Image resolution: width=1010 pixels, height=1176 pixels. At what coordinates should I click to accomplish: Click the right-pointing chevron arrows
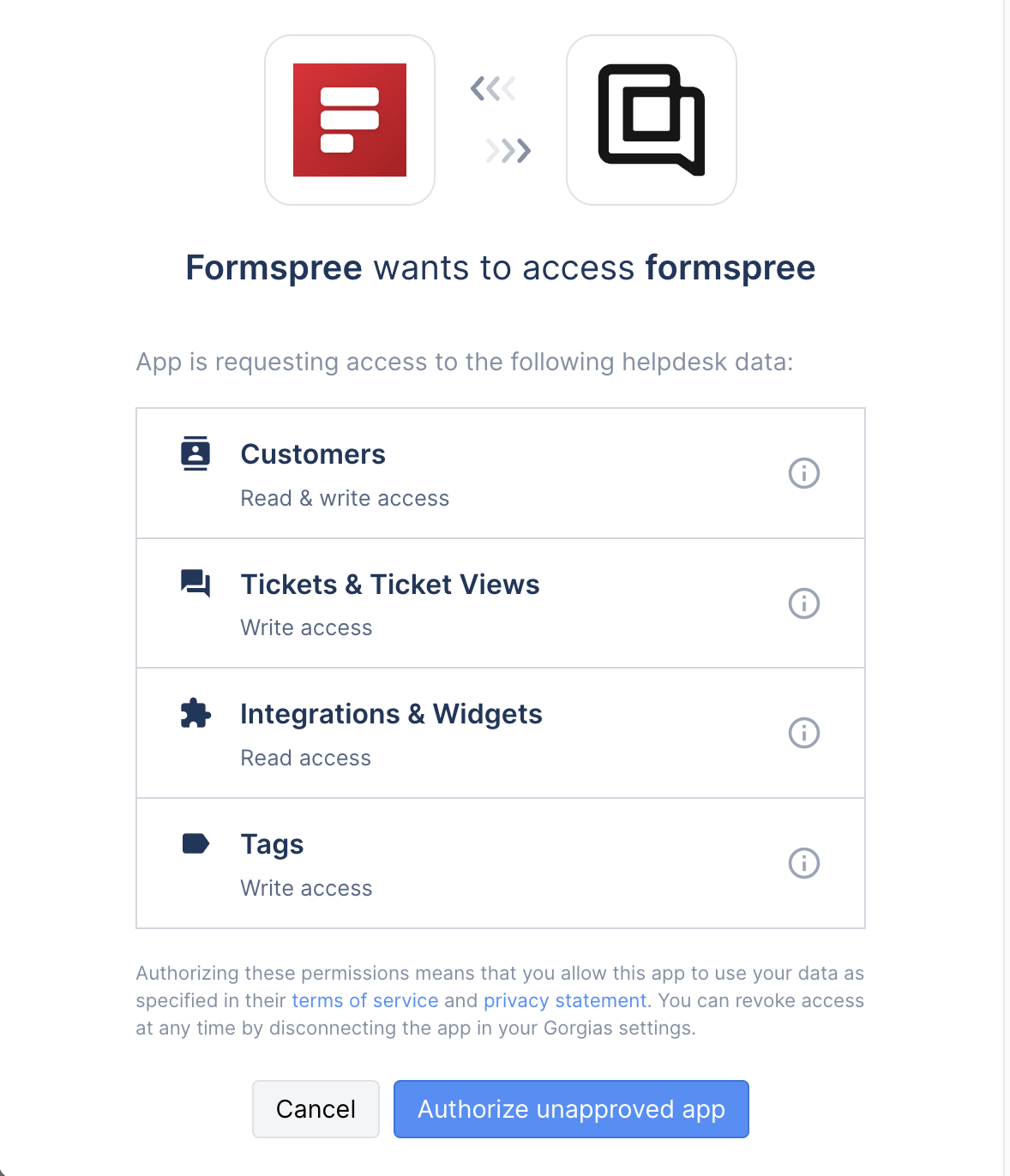508,151
